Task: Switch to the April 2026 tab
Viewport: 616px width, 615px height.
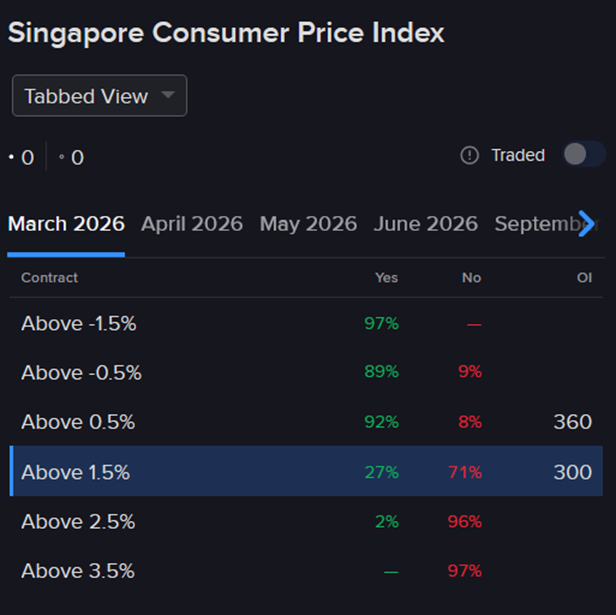Action: pos(192,224)
